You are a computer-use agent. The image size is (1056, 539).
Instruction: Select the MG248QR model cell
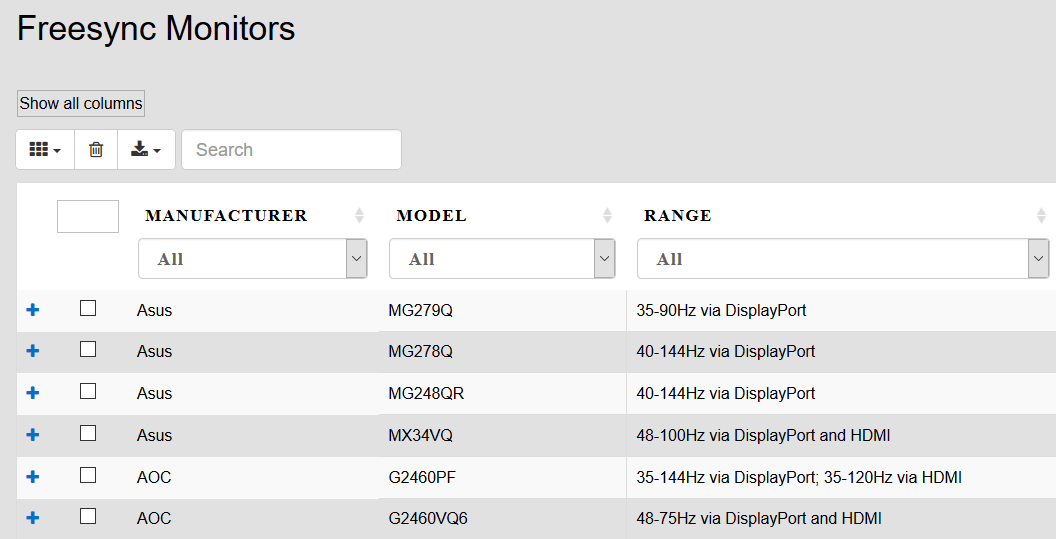point(426,393)
